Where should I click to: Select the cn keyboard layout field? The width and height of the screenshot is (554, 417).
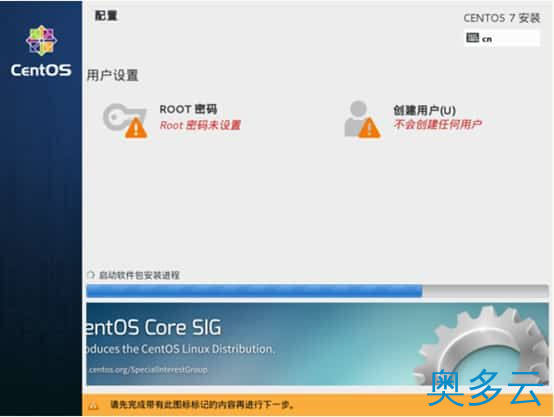[x=502, y=38]
